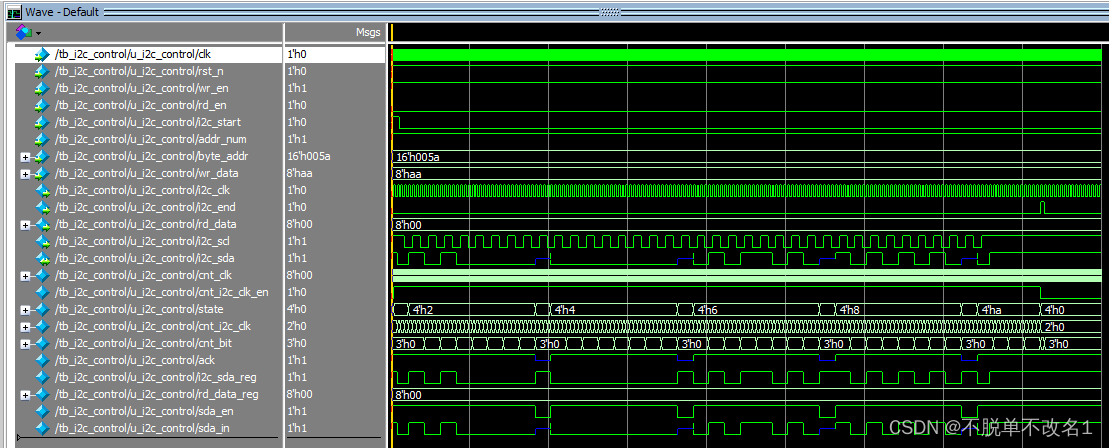
Task: Click the clk signal icon
Action: click(x=42, y=54)
